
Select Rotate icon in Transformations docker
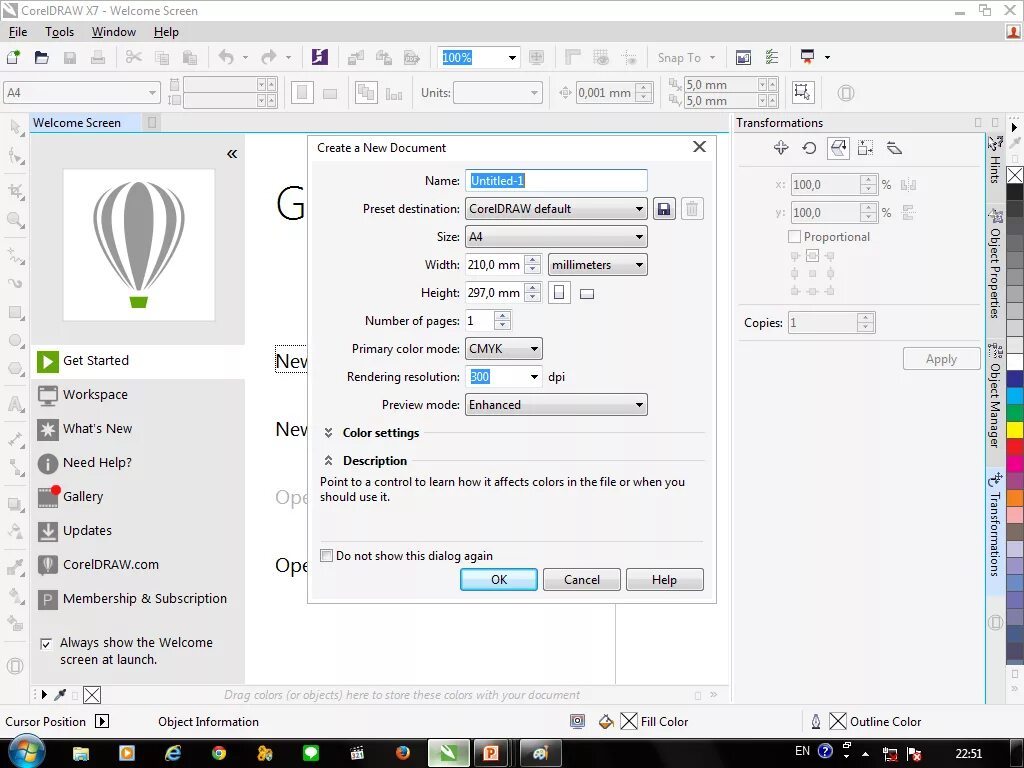coord(809,148)
